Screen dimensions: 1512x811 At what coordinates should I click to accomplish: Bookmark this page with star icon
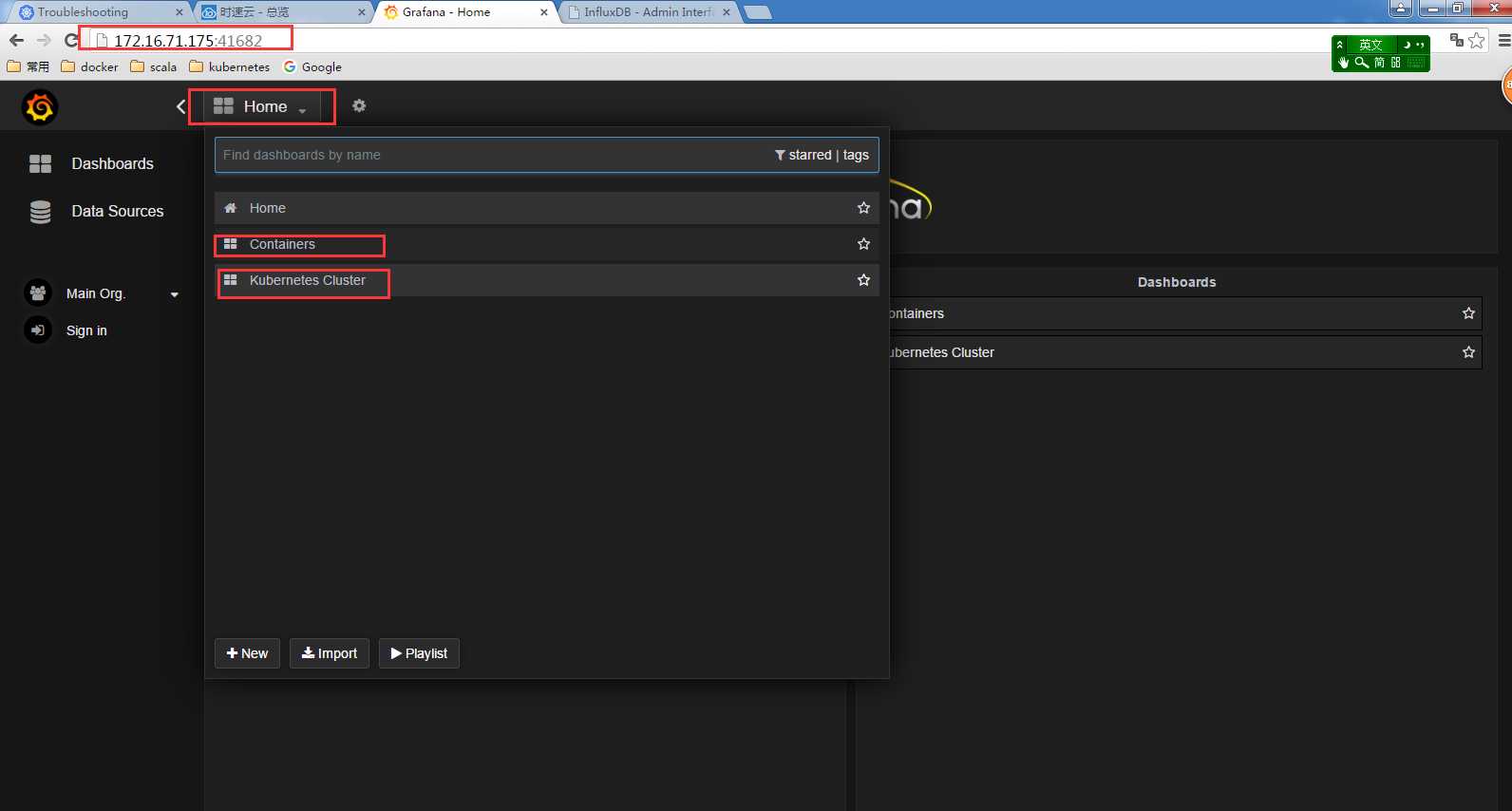coord(1477,40)
